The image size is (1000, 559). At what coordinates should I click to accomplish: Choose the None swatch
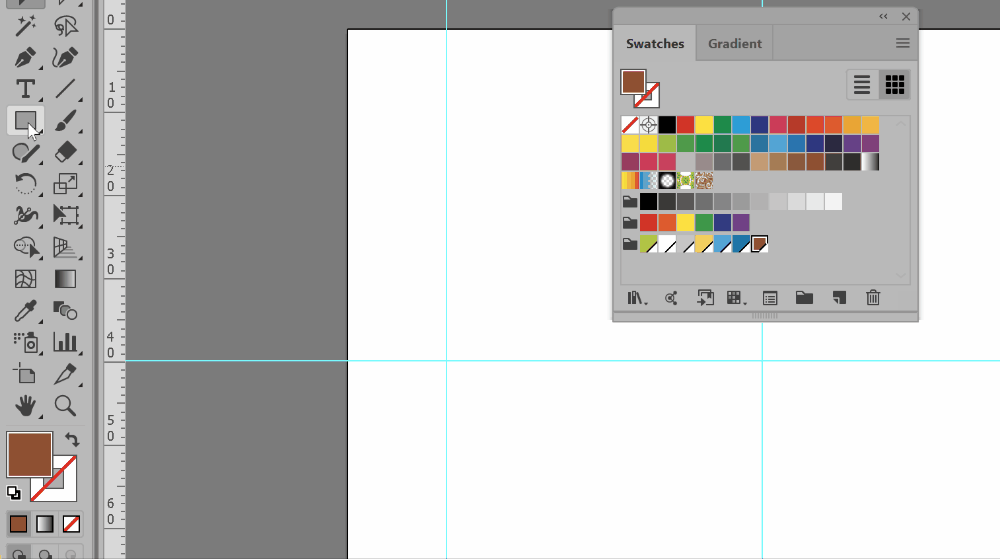tap(630, 125)
